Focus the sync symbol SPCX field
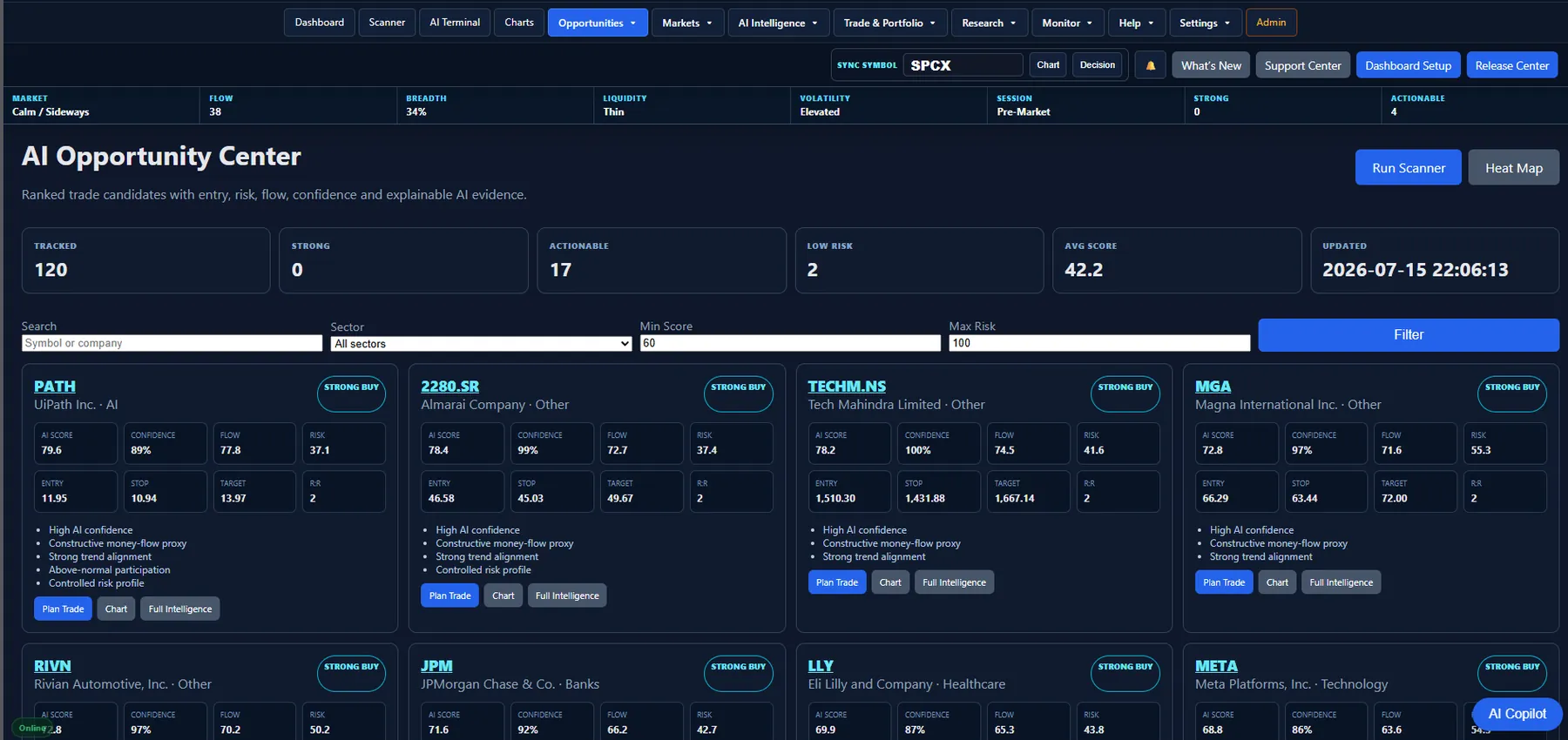Screen dimensions: 1568x740 (x=963, y=65)
